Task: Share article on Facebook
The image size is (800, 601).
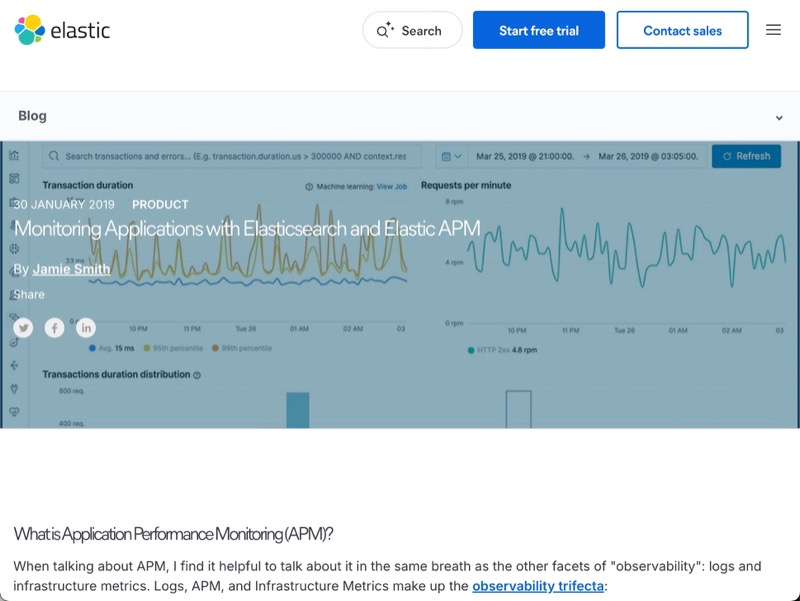Action: pyautogui.click(x=54, y=327)
